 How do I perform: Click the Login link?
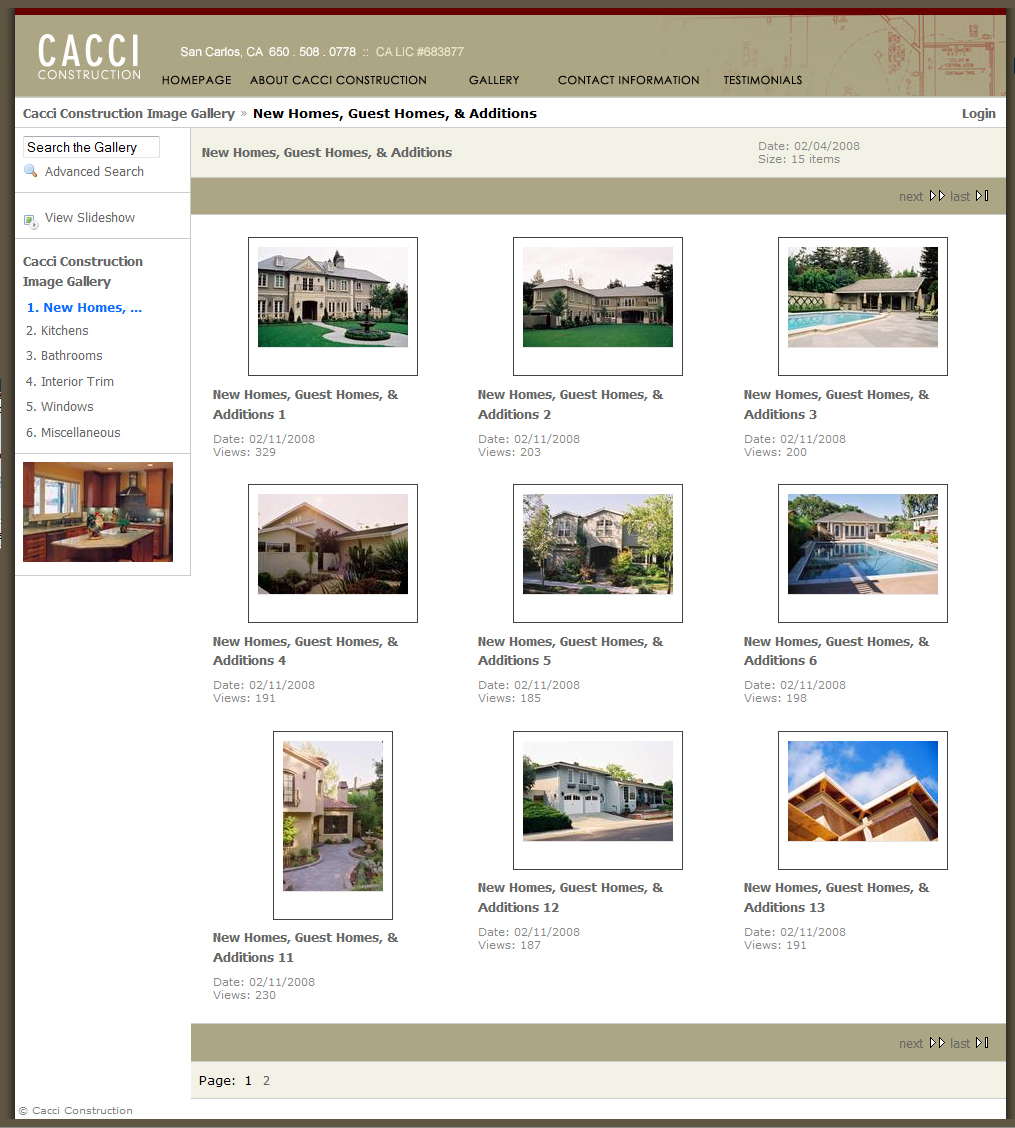pyautogui.click(x=978, y=113)
